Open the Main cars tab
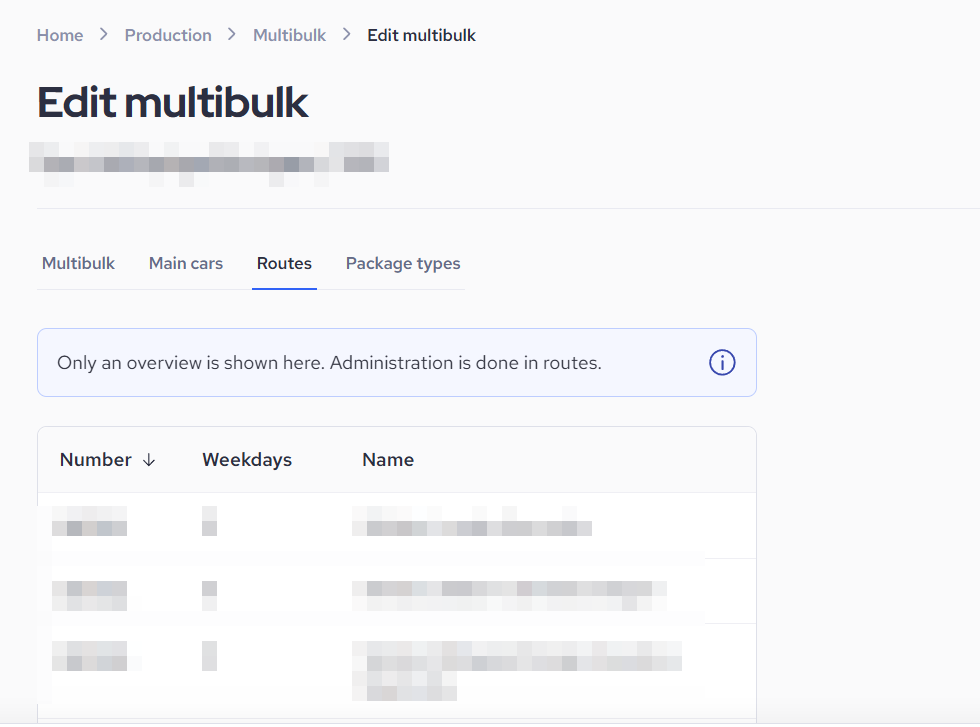The image size is (980, 727). pyautogui.click(x=186, y=264)
